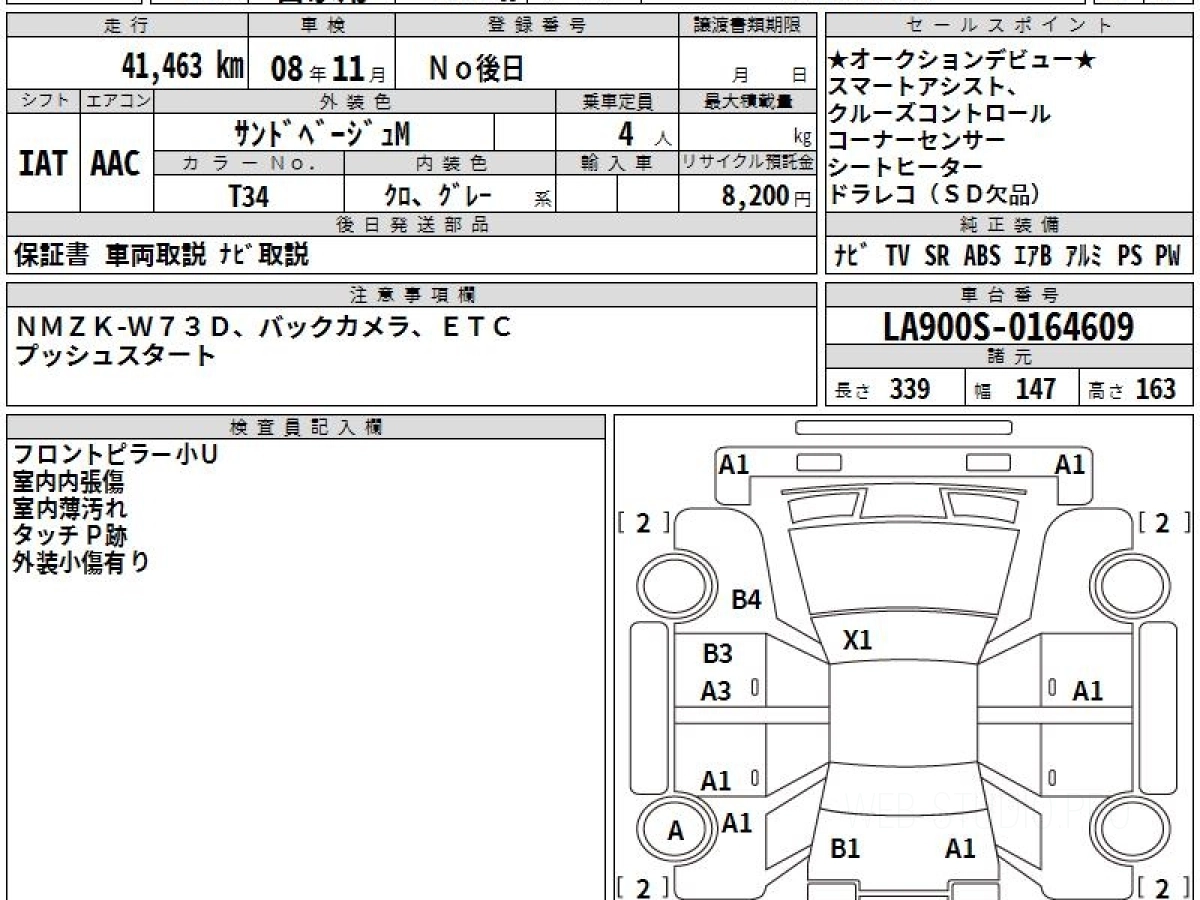Screen dimensions: 1200x900
Task: Click the height value 163
Action: [1155, 389]
